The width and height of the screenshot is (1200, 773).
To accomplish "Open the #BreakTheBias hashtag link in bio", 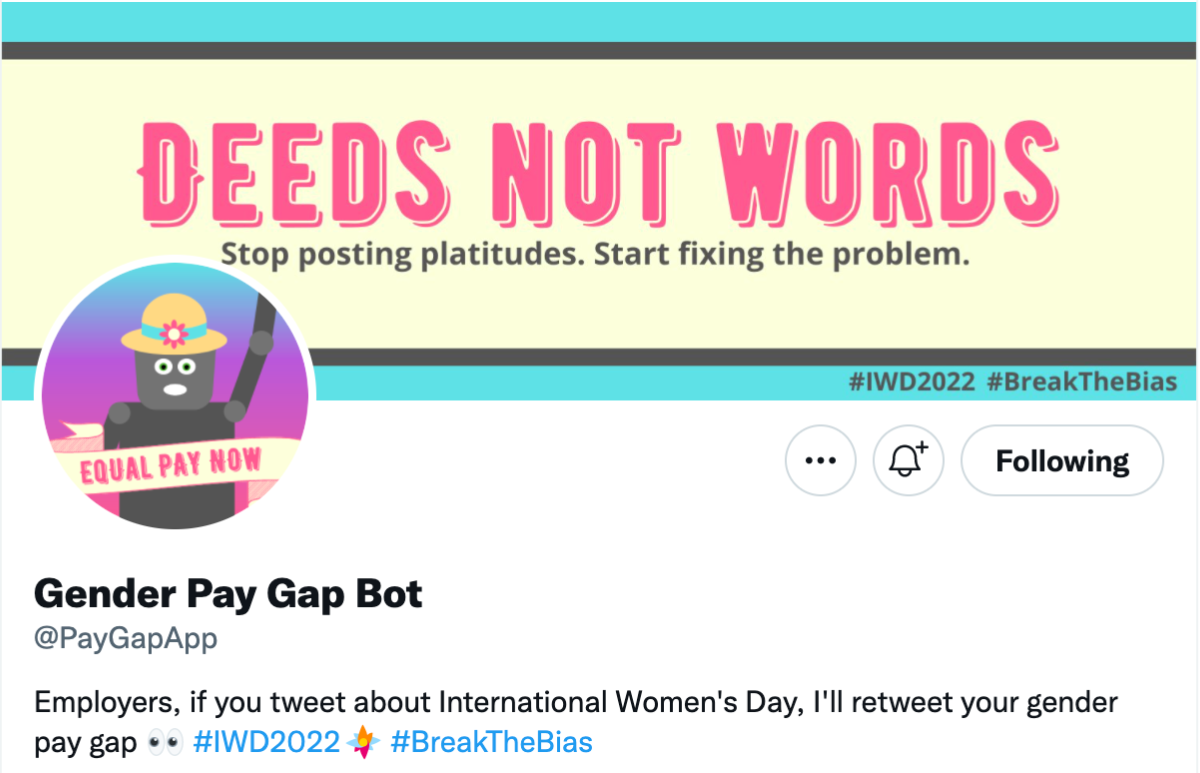I will click(491, 742).
